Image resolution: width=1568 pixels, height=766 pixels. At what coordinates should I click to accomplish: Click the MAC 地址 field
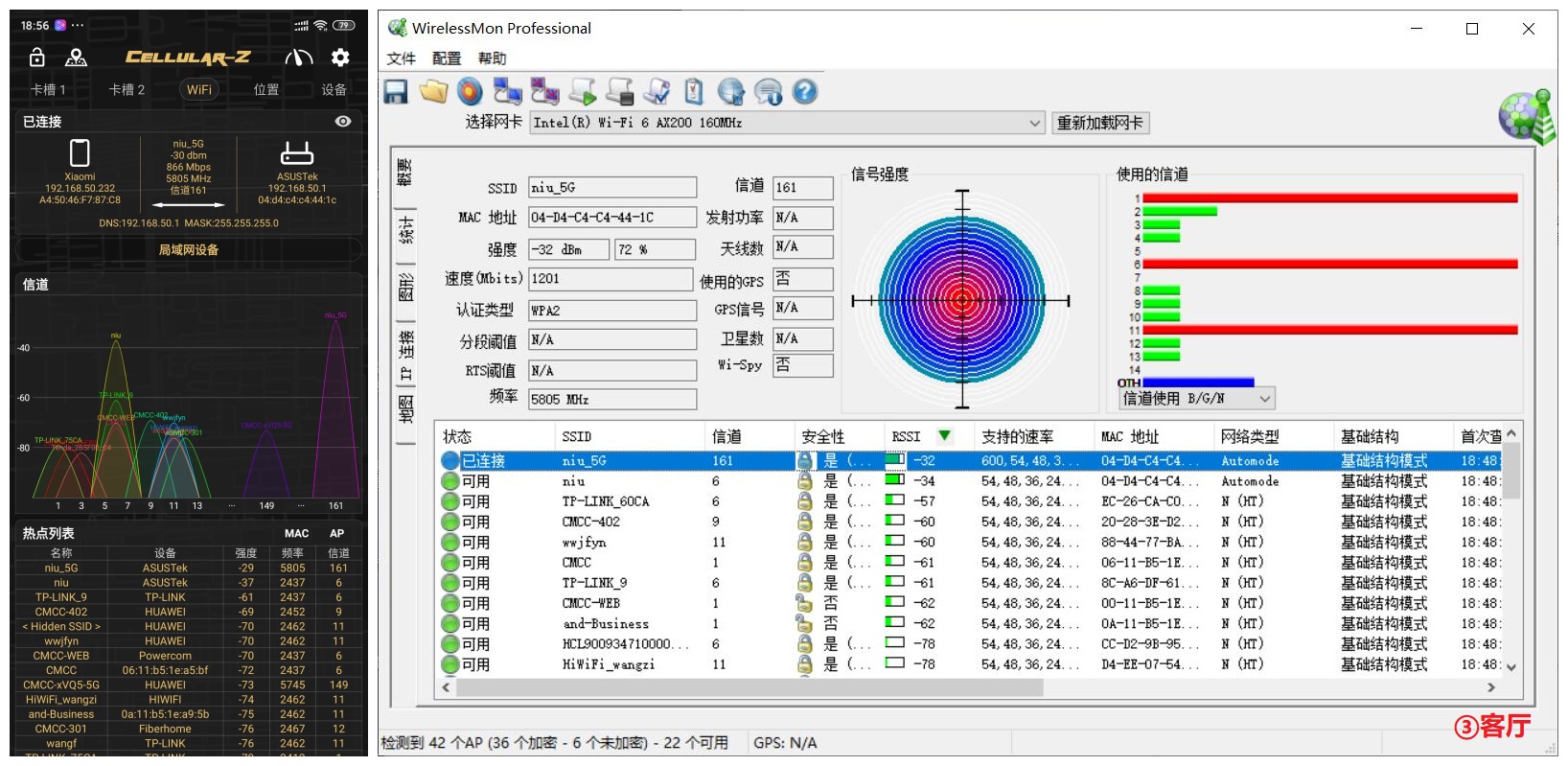click(612, 218)
